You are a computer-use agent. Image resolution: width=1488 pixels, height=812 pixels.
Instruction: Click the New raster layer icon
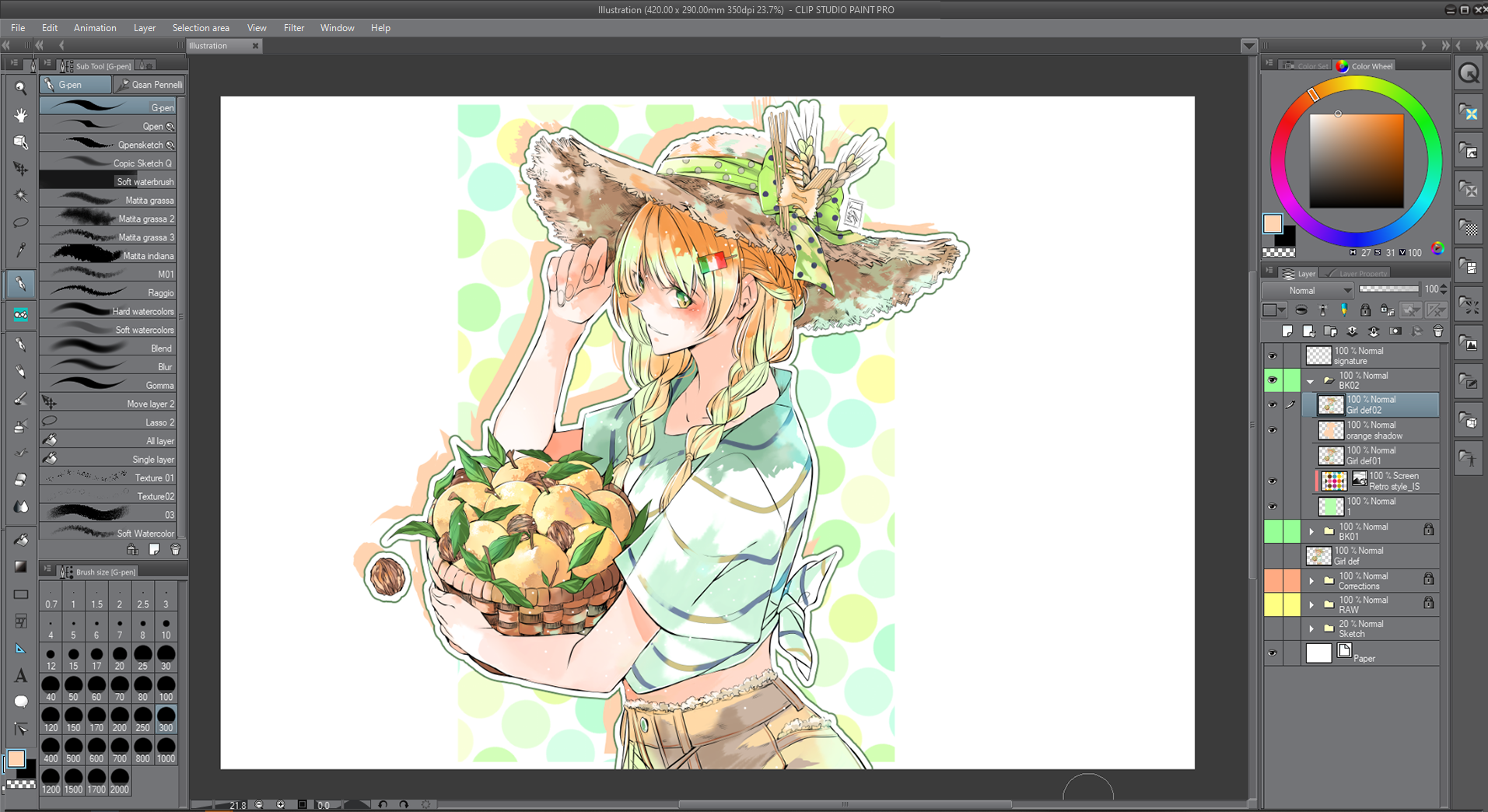coord(1287,331)
